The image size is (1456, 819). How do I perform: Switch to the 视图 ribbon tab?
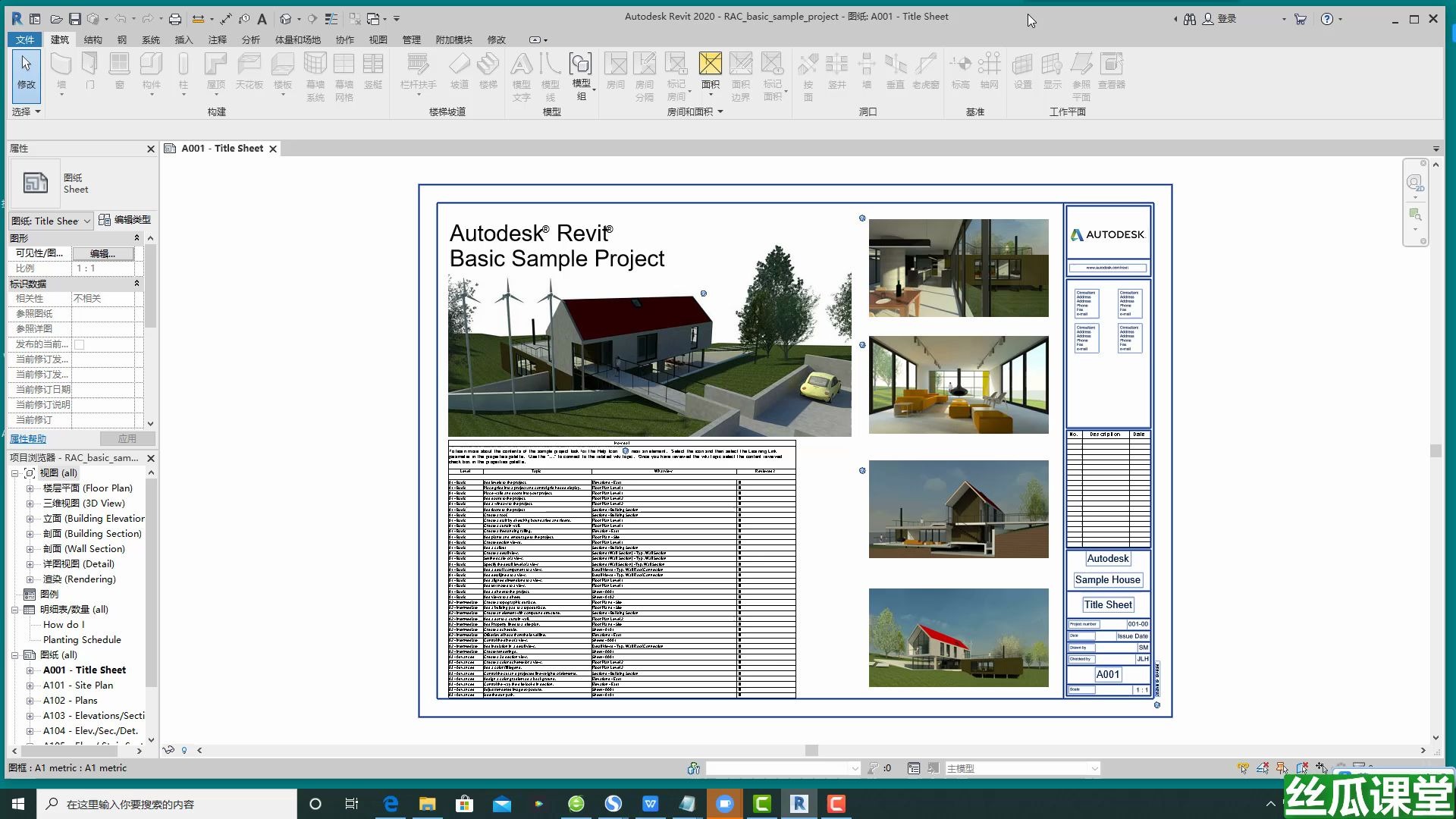pos(377,39)
